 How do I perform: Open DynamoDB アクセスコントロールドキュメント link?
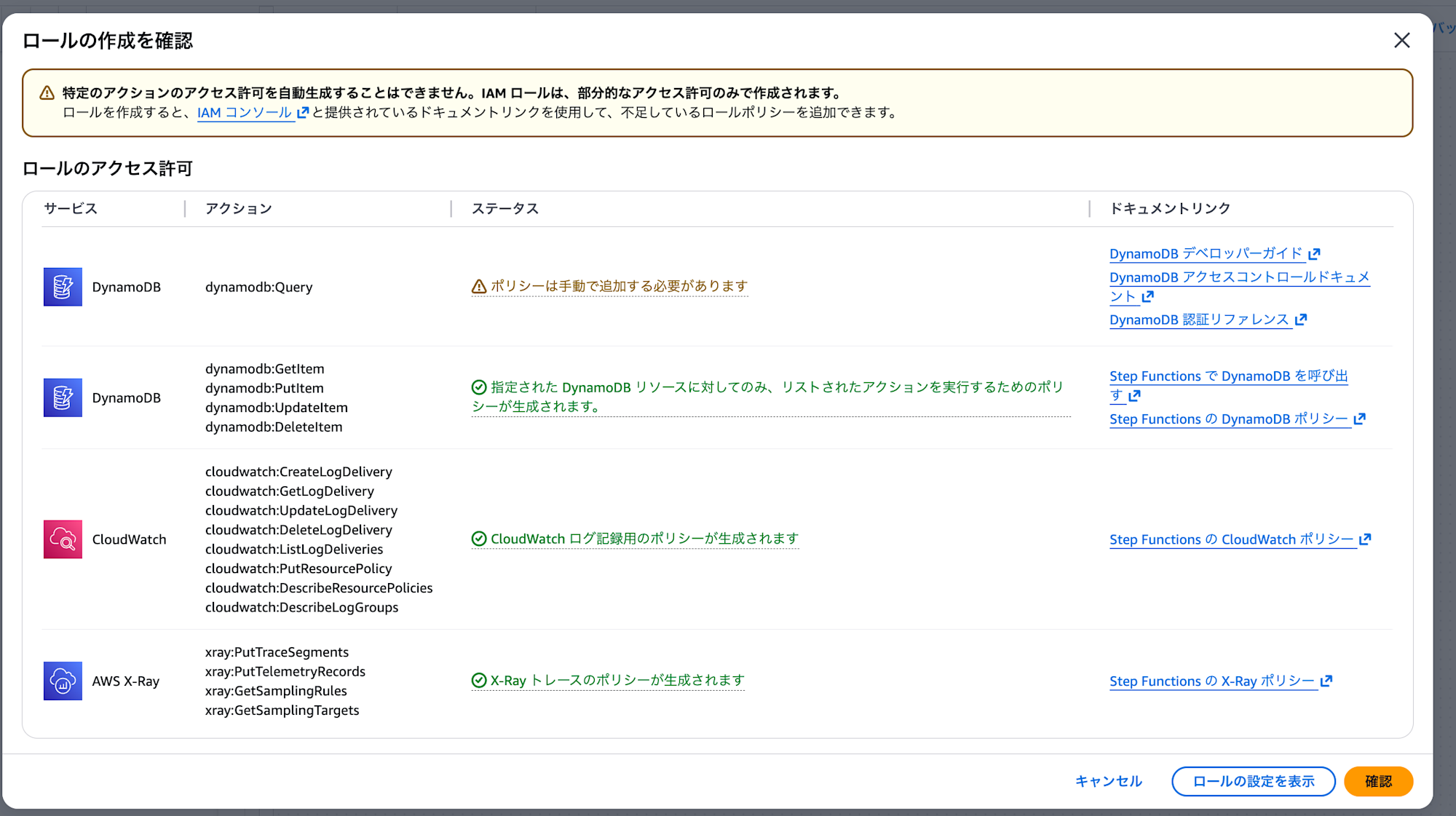pyautogui.click(x=1239, y=277)
